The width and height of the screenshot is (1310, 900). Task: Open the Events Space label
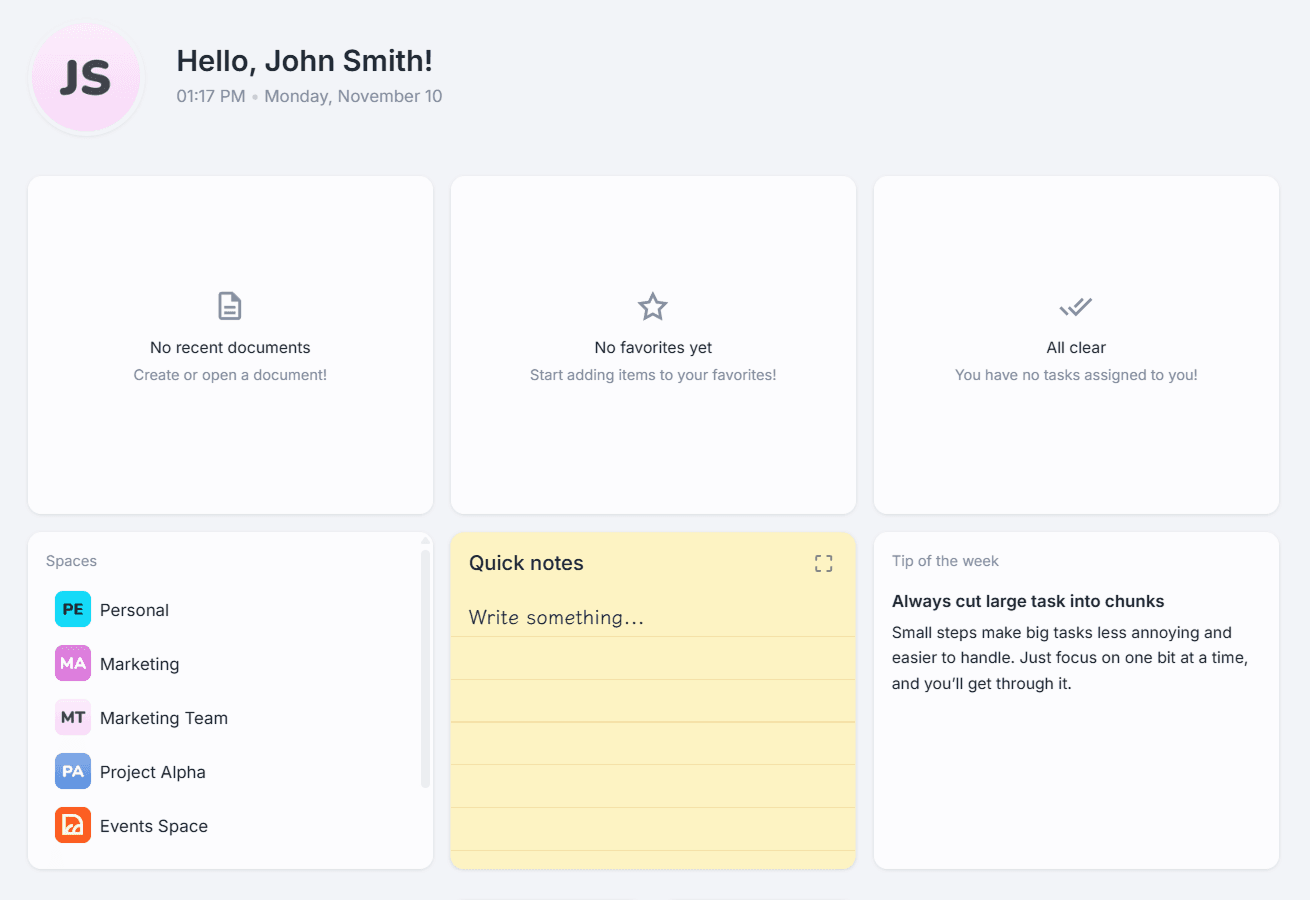point(154,826)
